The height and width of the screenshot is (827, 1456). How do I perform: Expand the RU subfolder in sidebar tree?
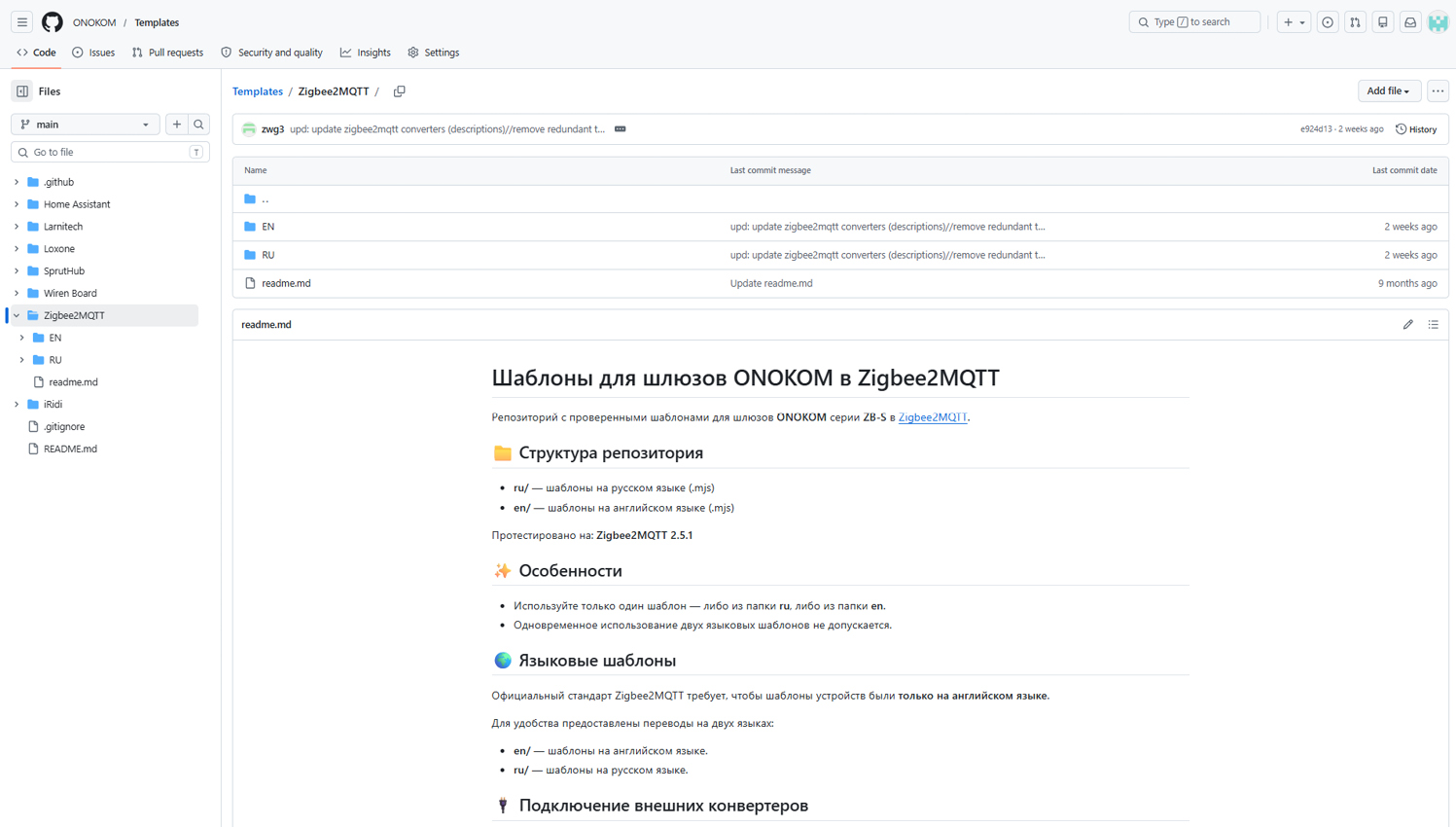[22, 360]
